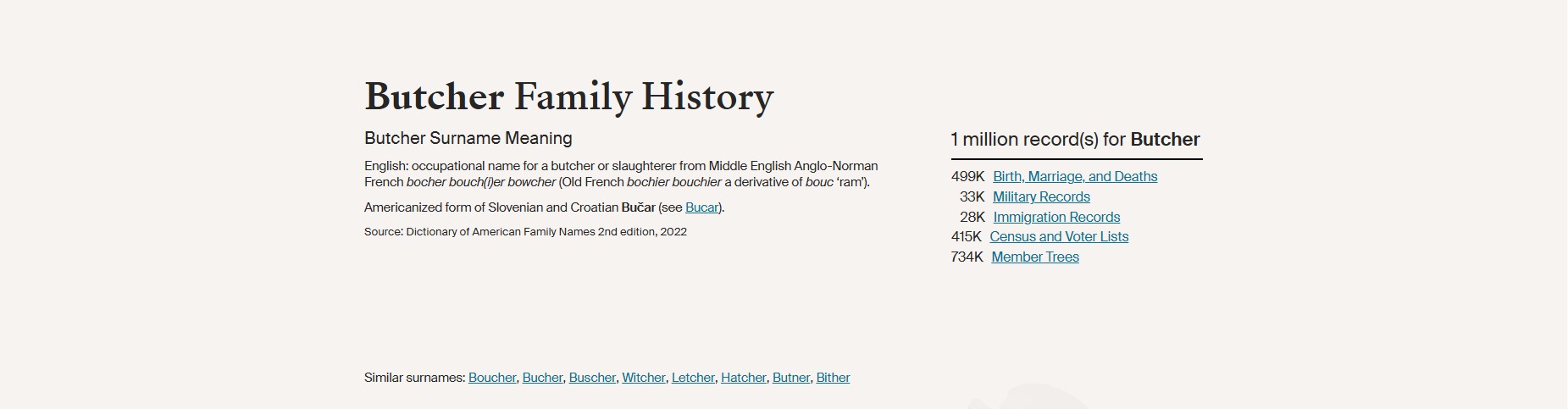Select the Bucher surname link
This screenshot has width=1568, height=409.
coord(542,378)
